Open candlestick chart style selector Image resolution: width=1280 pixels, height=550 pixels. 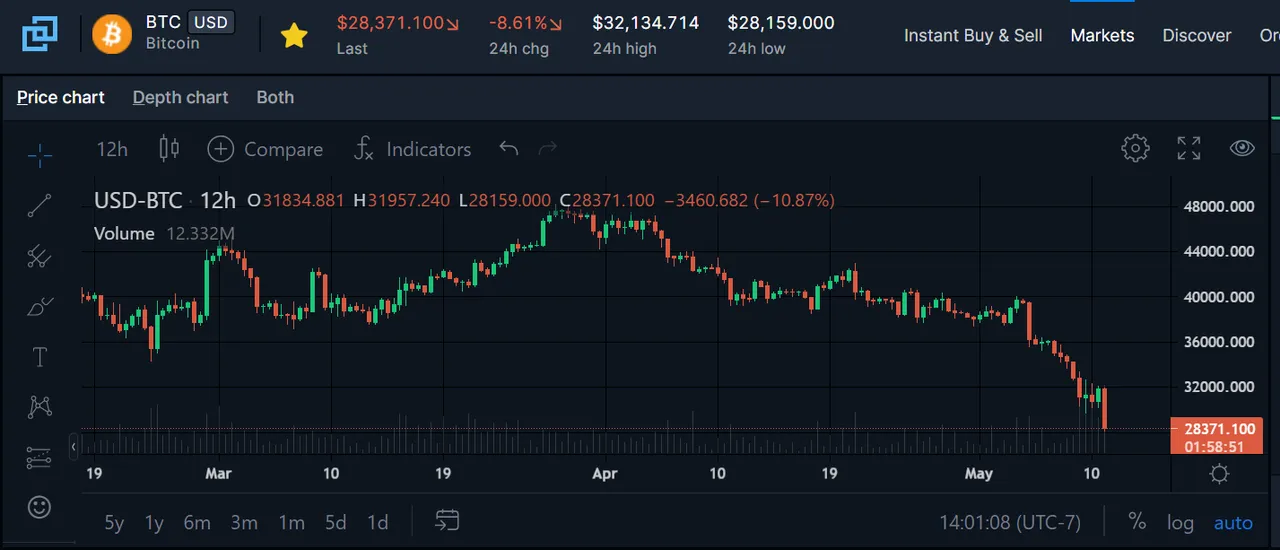click(169, 149)
